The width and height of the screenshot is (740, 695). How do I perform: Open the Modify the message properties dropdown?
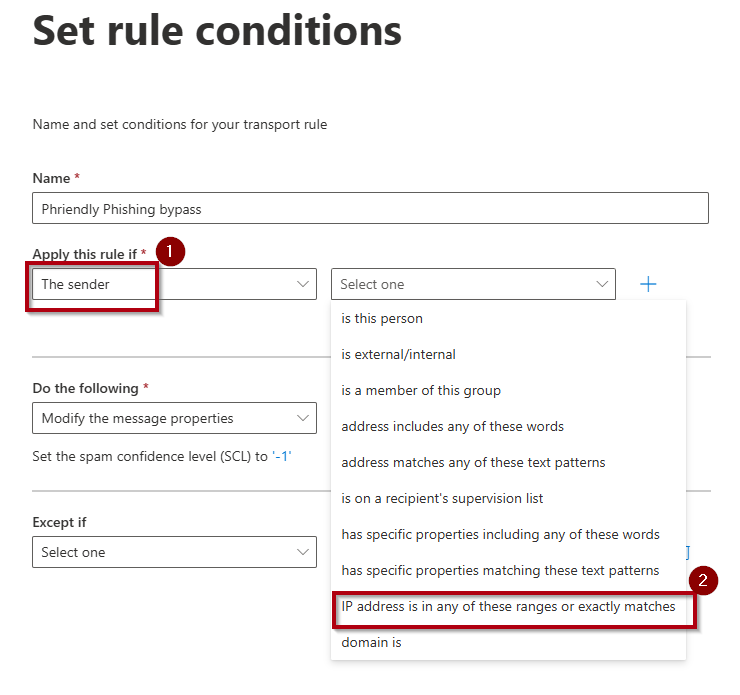tap(174, 418)
